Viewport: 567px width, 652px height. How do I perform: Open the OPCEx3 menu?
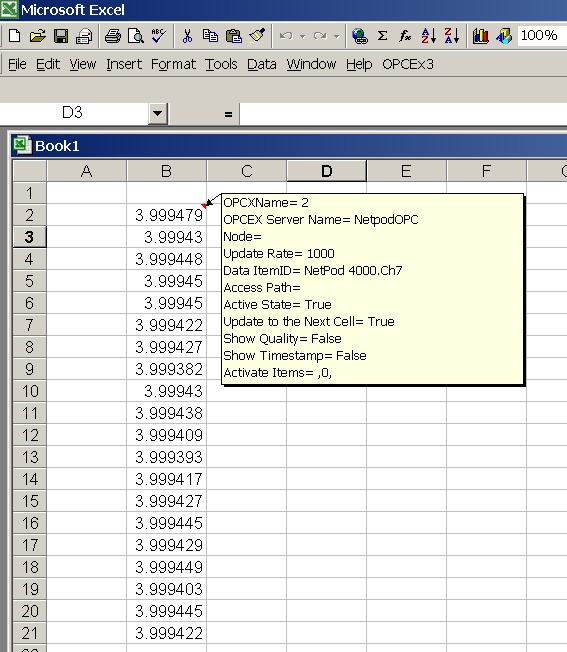[x=408, y=64]
